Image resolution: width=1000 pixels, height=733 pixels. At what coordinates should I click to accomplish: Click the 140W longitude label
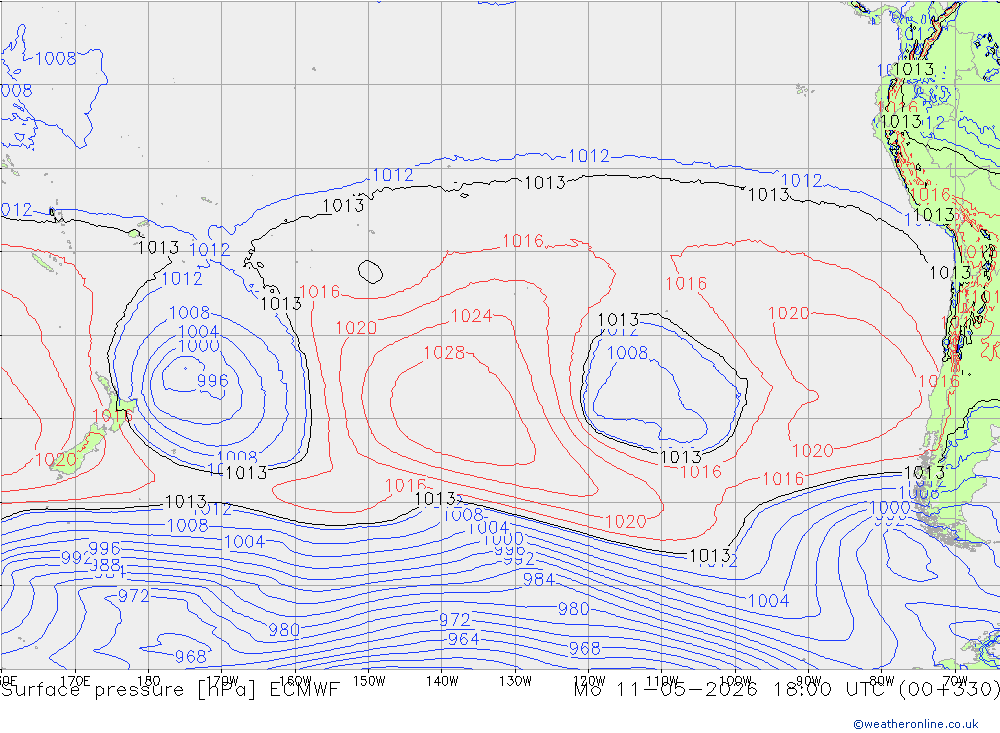coord(442,681)
